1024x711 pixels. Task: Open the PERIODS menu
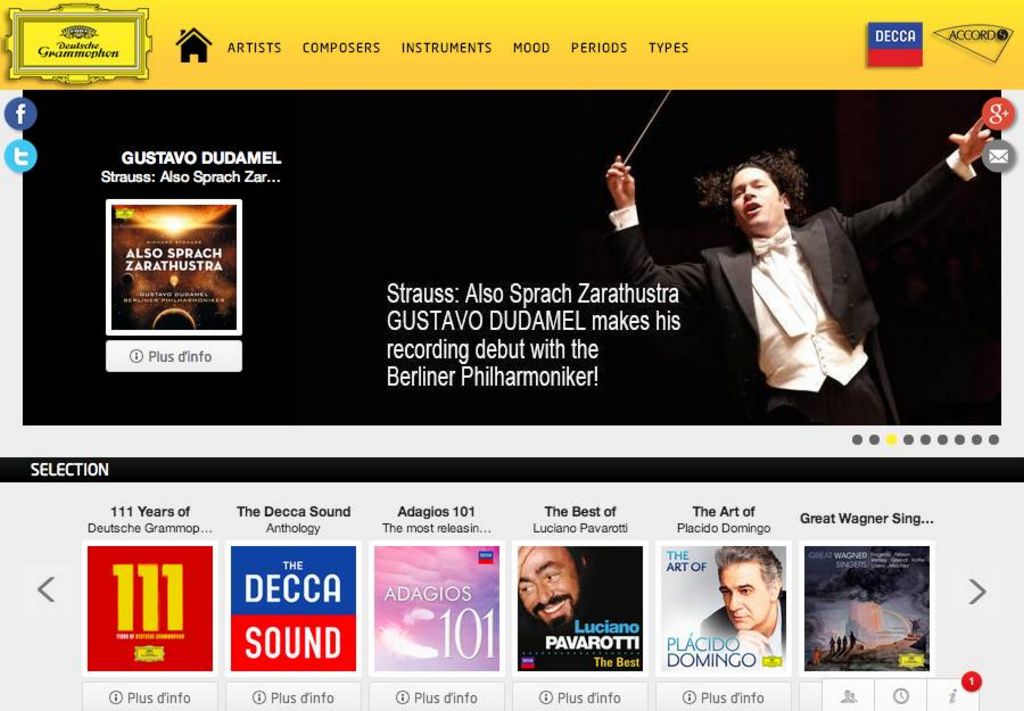pos(599,48)
